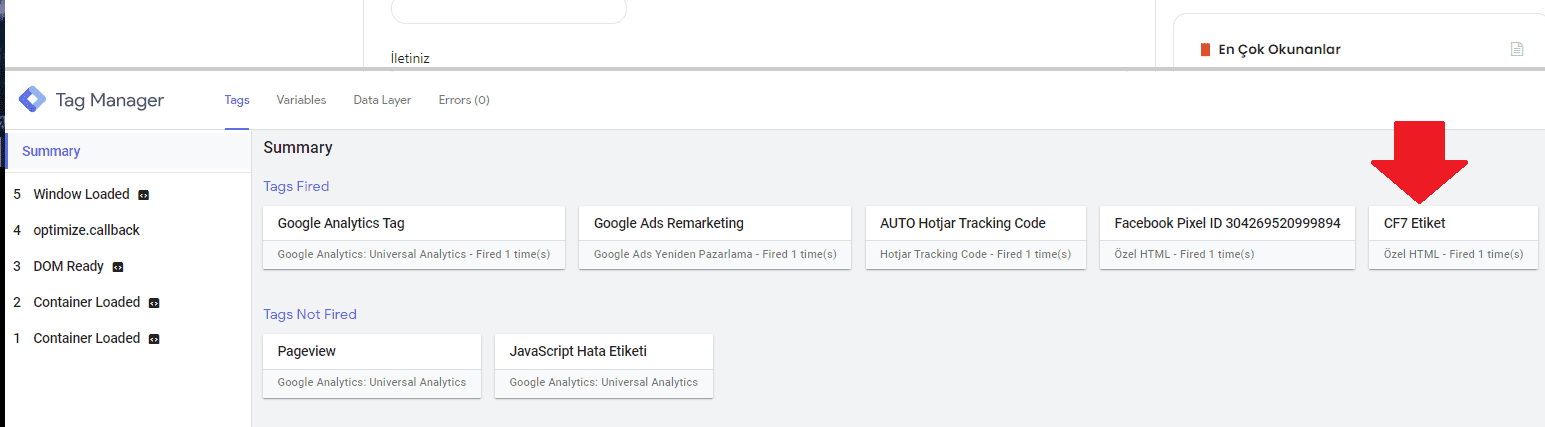Select the Window Loaded event

[81, 194]
